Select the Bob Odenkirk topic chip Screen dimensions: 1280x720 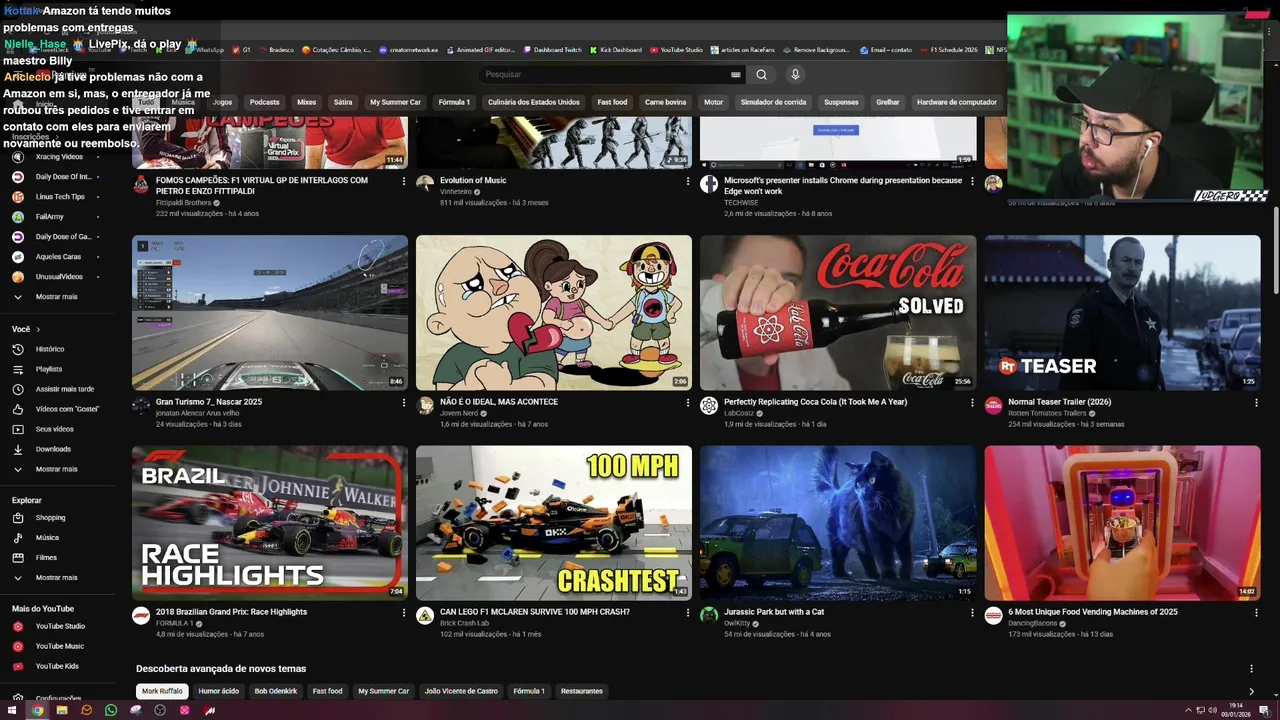(275, 691)
